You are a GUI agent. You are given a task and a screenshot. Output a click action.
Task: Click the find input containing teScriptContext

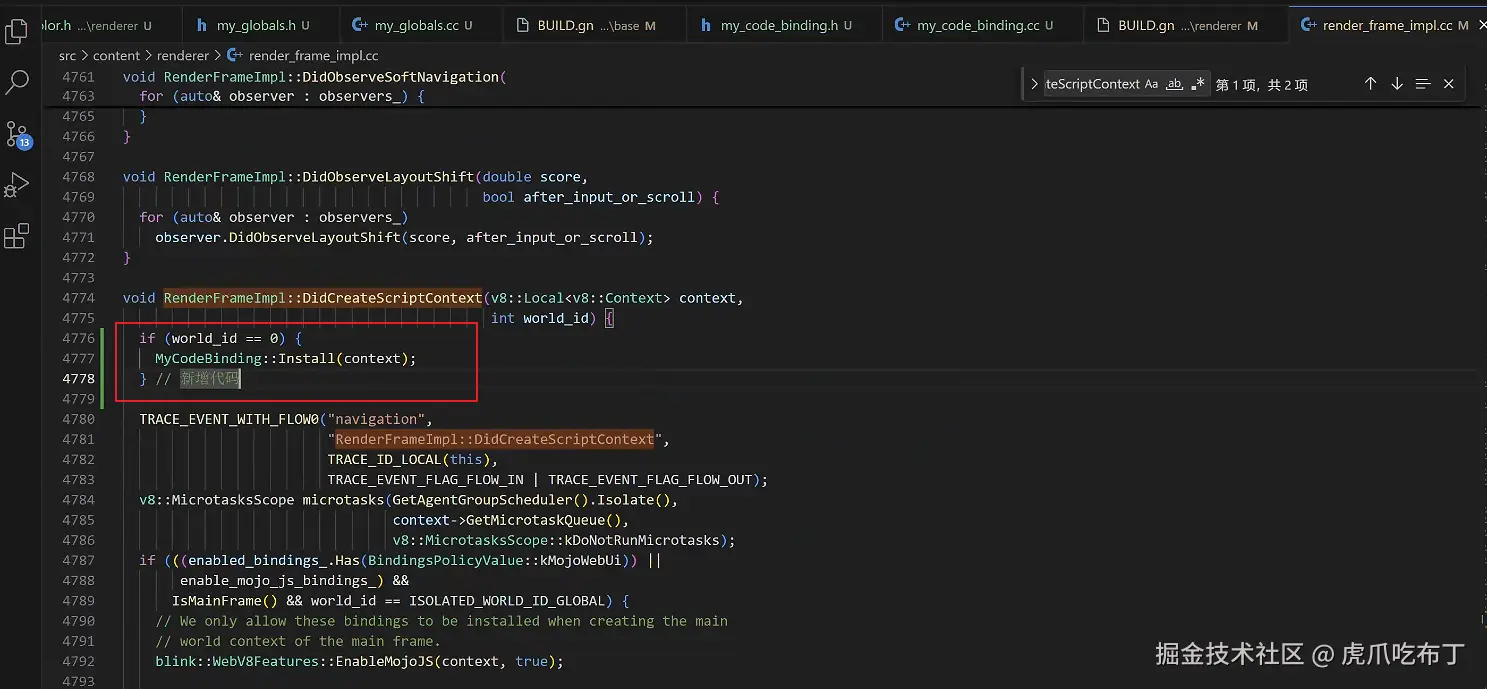point(1092,84)
